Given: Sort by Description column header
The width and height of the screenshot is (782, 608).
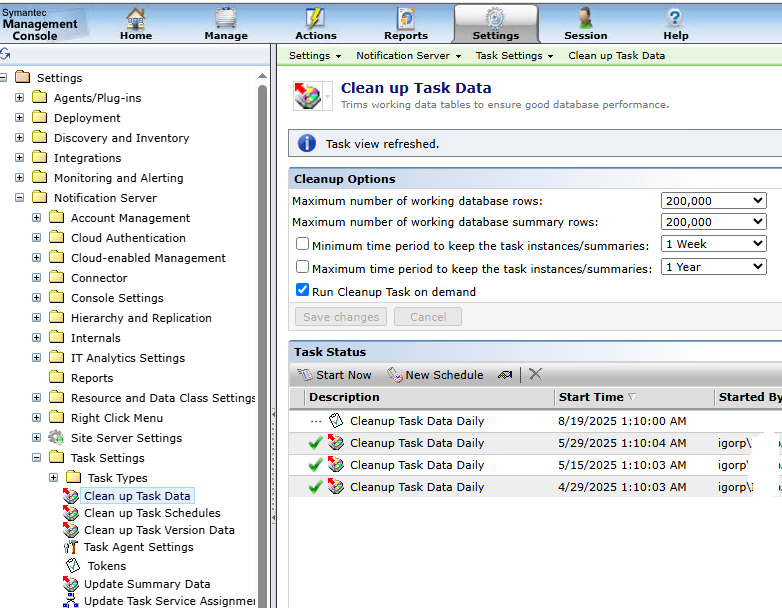Looking at the screenshot, I should click(x=429, y=397).
